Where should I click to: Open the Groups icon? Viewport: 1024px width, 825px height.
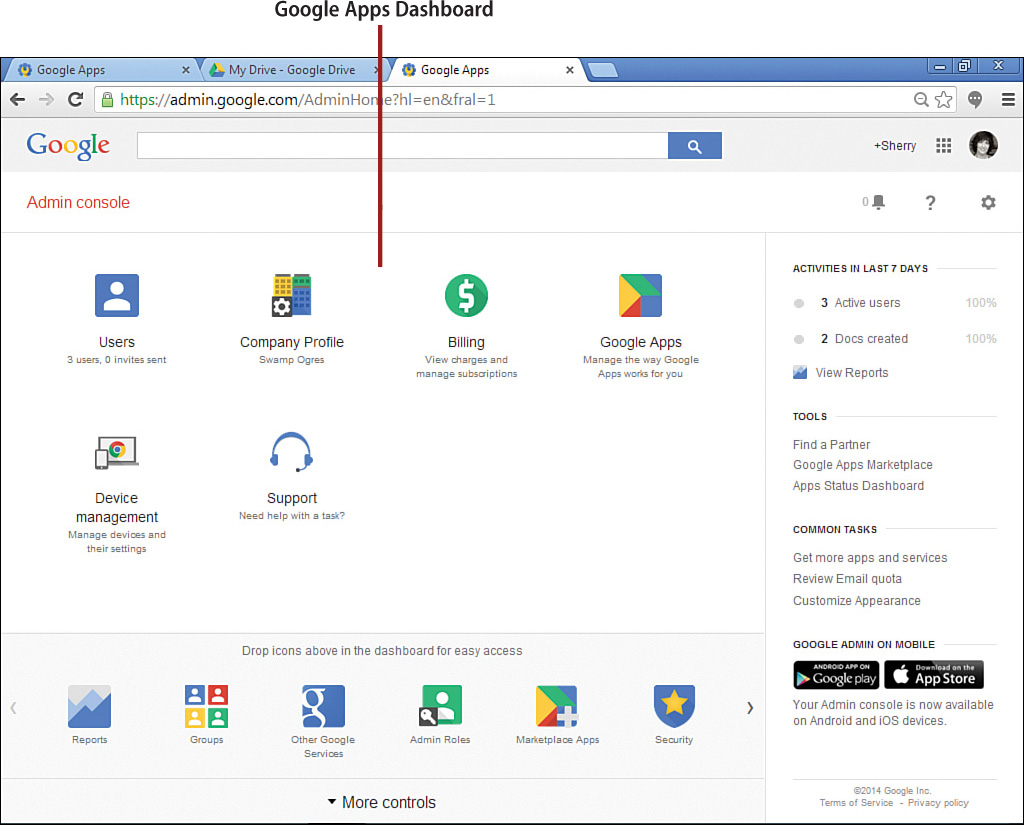tap(206, 706)
